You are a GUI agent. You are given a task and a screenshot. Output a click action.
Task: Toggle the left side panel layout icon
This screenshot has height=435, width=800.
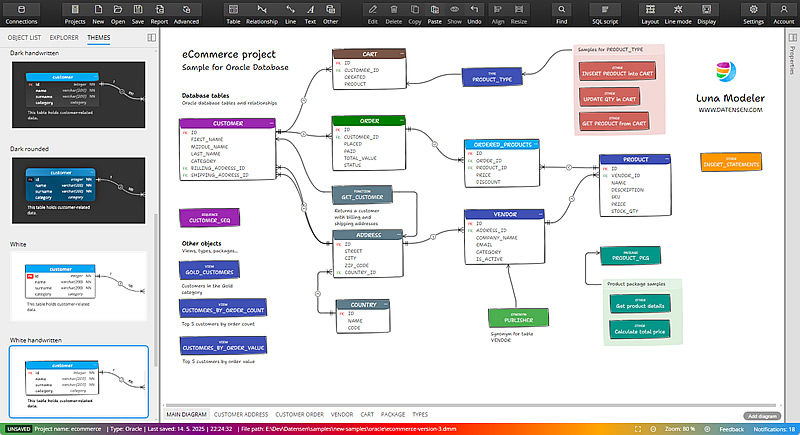tap(152, 37)
